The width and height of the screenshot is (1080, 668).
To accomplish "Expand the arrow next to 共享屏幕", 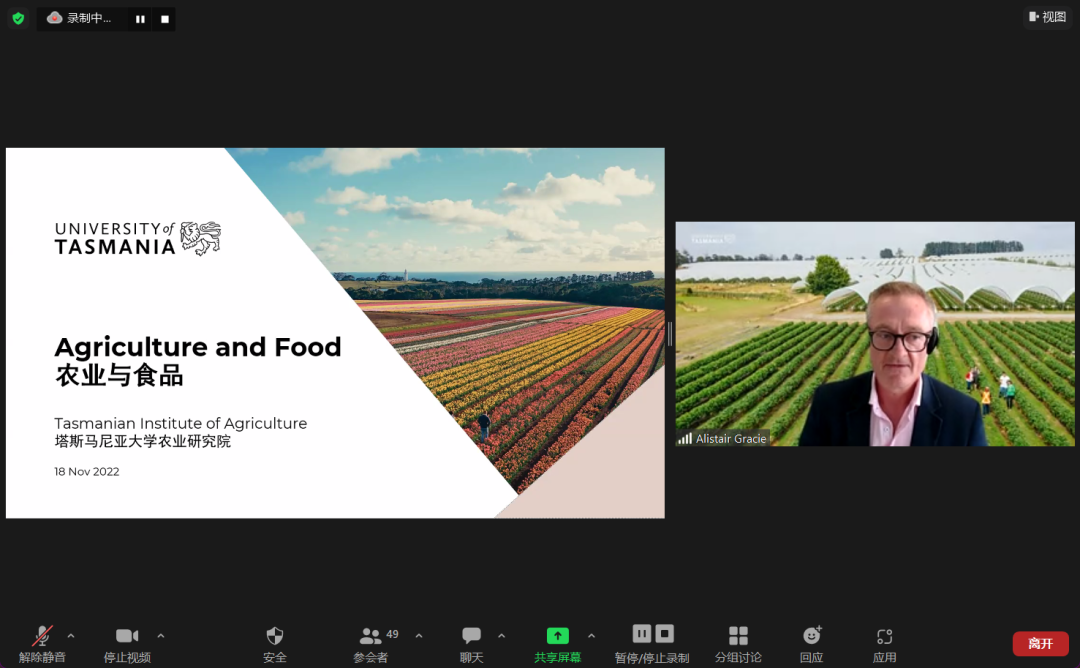I will (x=591, y=635).
